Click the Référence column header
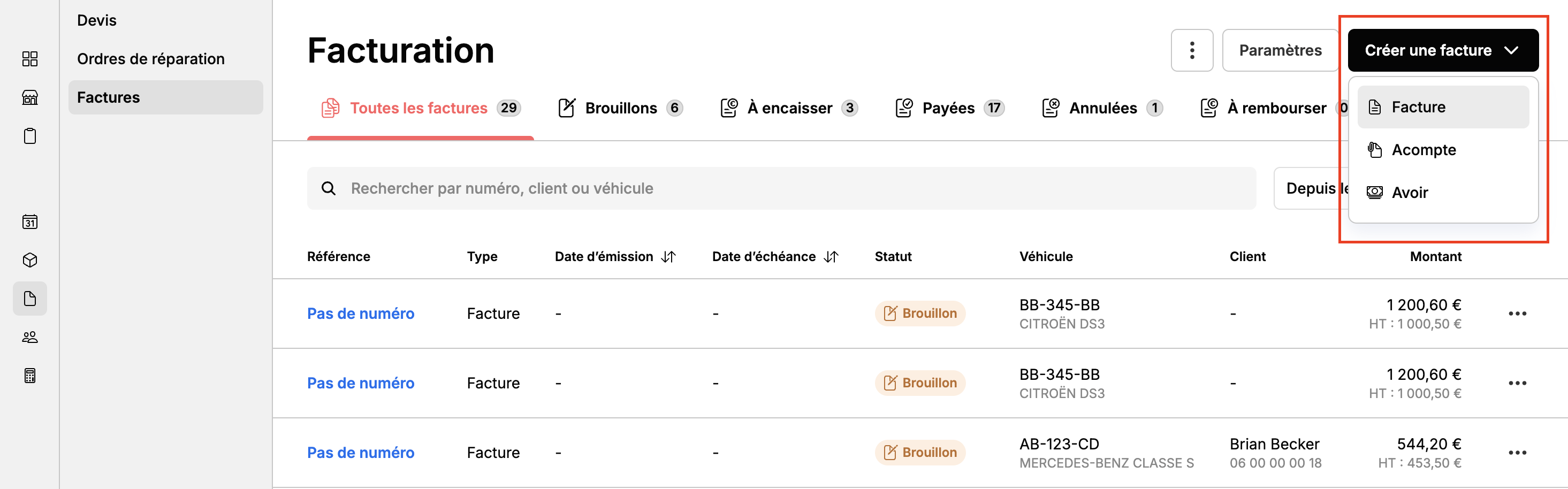1568x489 pixels. tap(338, 257)
